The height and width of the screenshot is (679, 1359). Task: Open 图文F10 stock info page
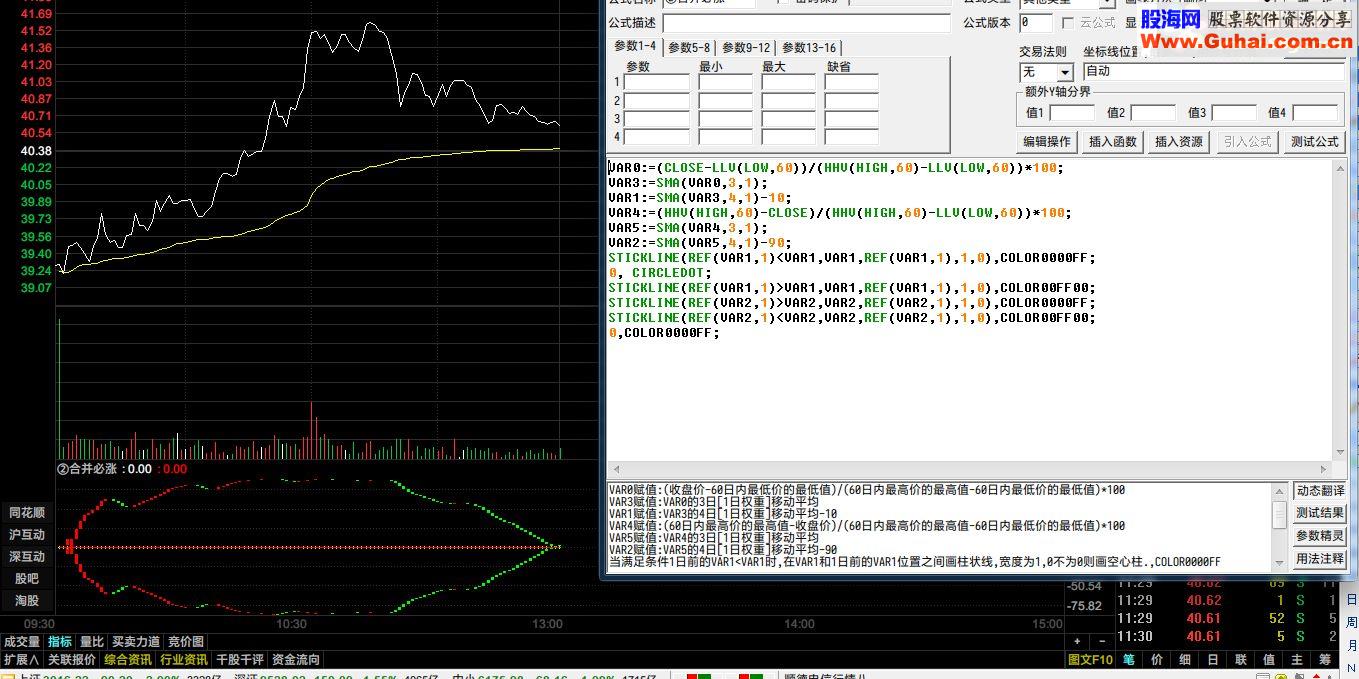[1090, 660]
